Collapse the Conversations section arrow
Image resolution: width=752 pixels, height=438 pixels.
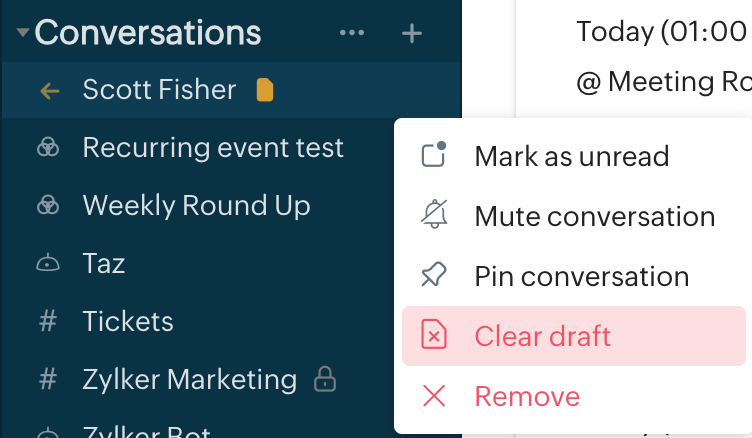point(22,33)
